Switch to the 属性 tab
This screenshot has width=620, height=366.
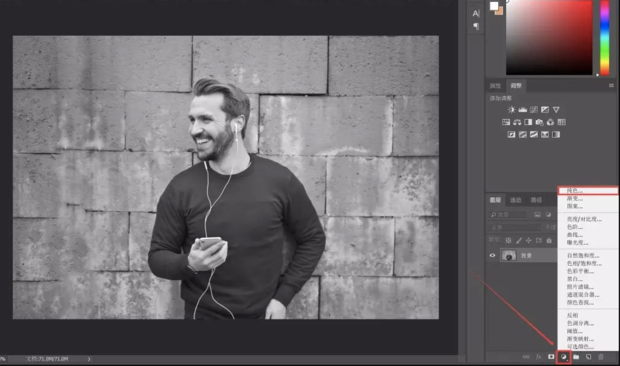(495, 85)
